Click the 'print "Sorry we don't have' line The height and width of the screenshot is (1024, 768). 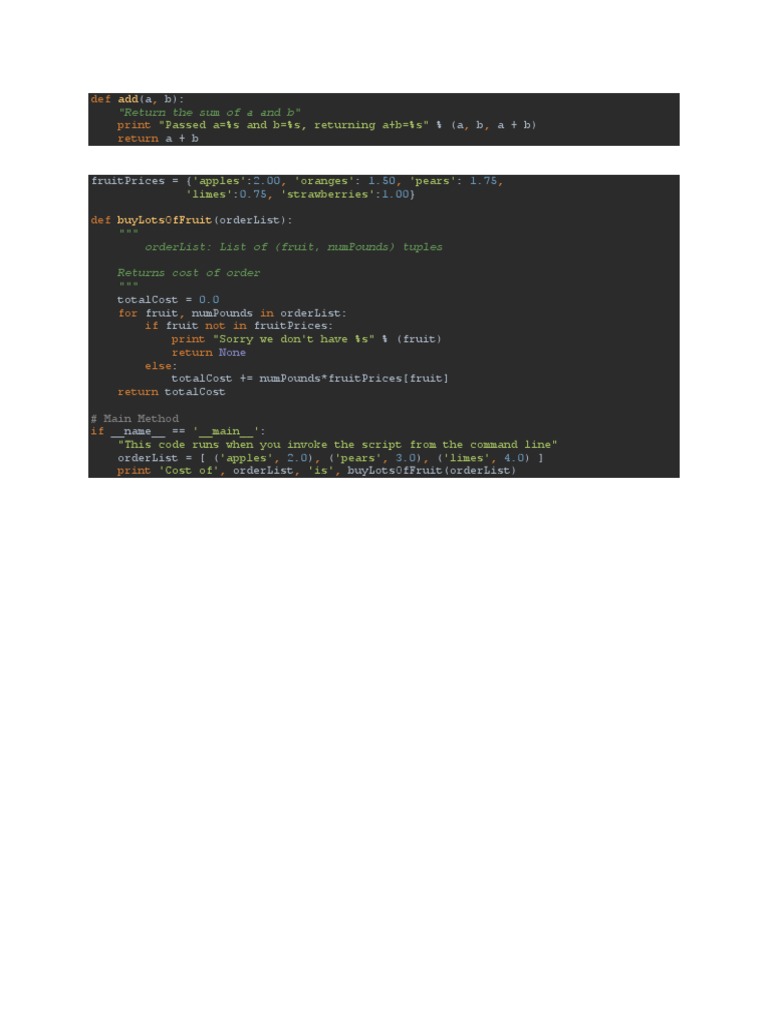tap(306, 339)
